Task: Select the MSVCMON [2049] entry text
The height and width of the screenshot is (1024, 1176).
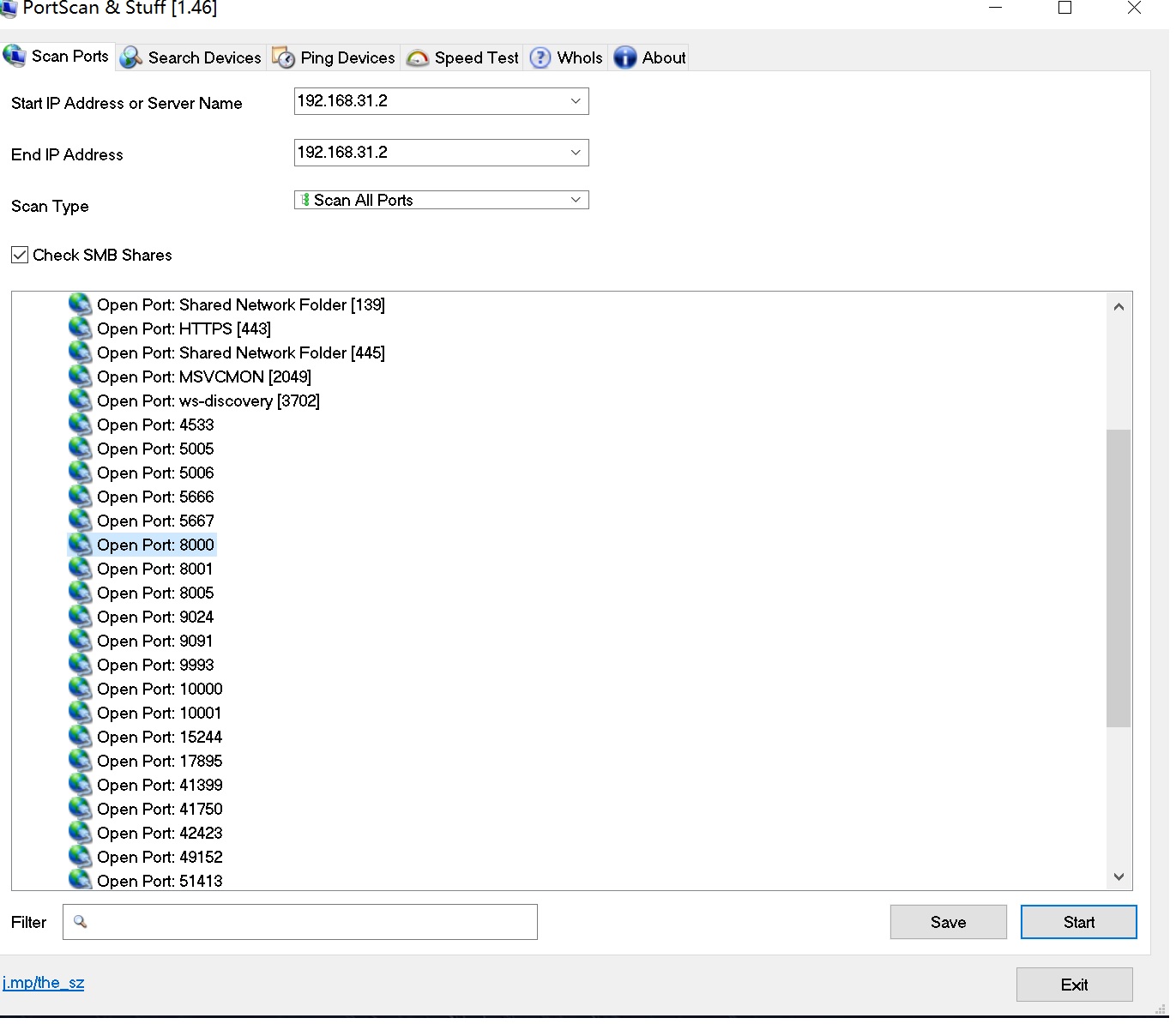Action: pos(204,376)
